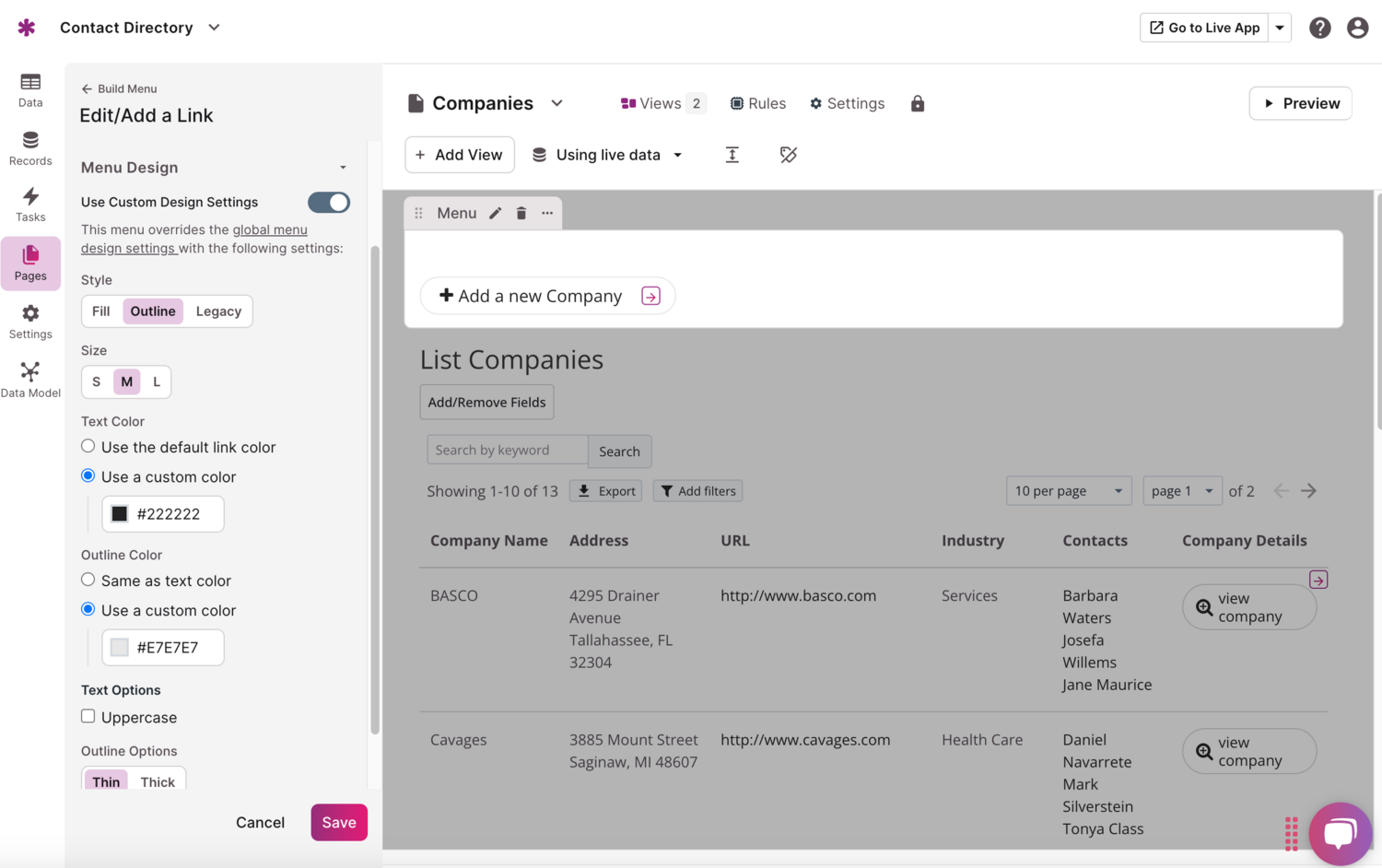Viewport: 1382px width, 868px height.
Task: Click the #222222 text color swatch
Action: pos(120,514)
